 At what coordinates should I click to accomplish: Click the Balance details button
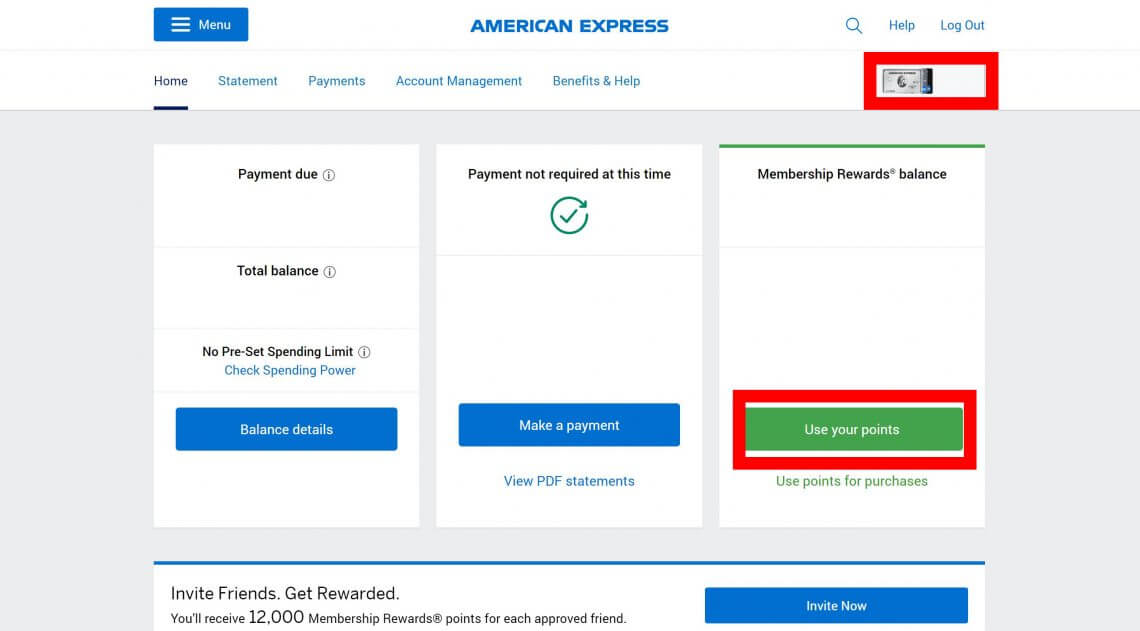pyautogui.click(x=286, y=428)
